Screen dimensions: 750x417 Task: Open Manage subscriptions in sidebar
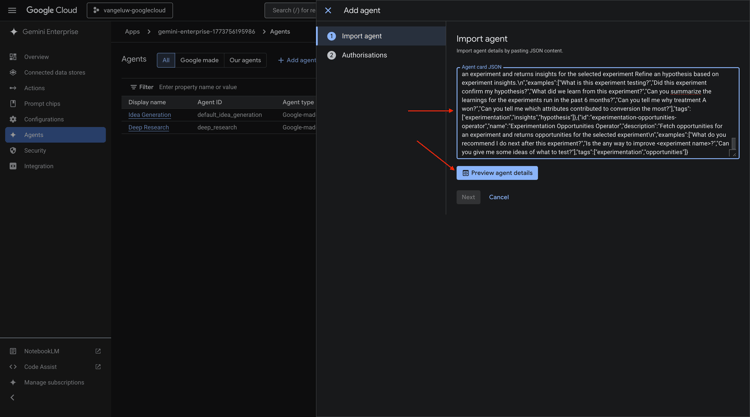[55, 383]
